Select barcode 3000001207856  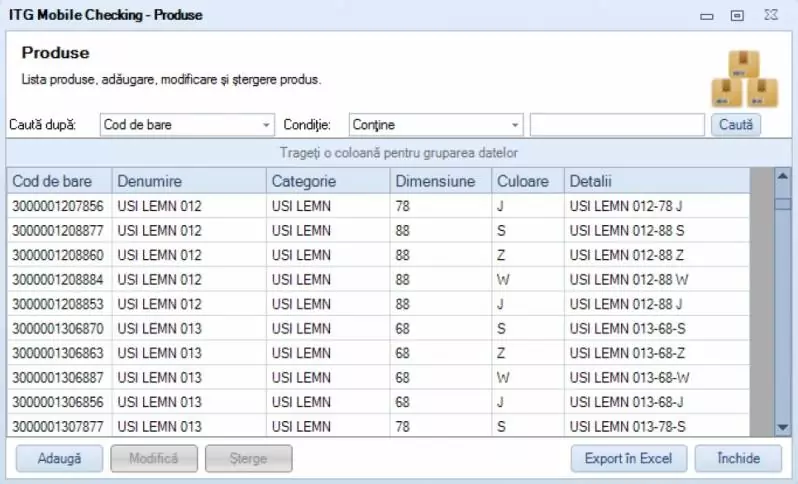pyautogui.click(x=58, y=206)
